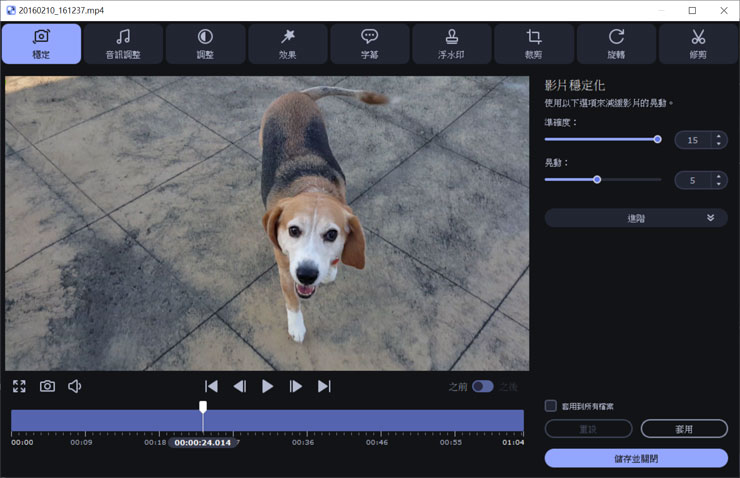Close the video editor window

click(724, 10)
